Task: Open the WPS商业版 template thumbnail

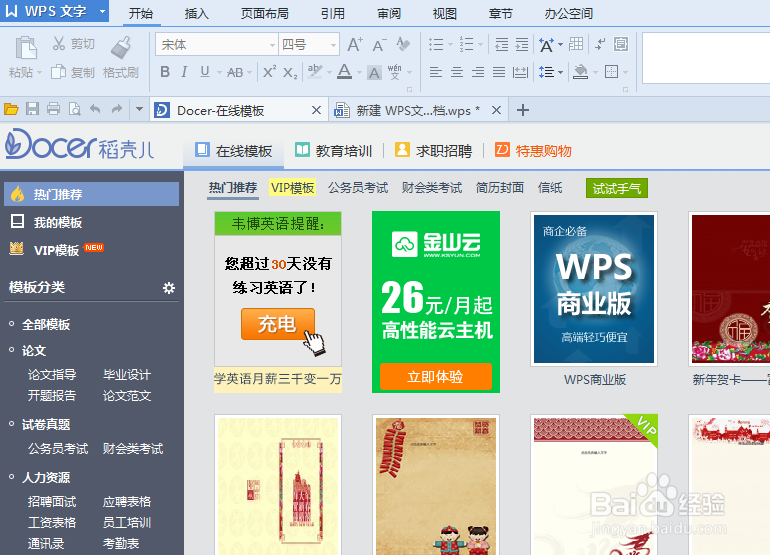Action: click(x=594, y=289)
